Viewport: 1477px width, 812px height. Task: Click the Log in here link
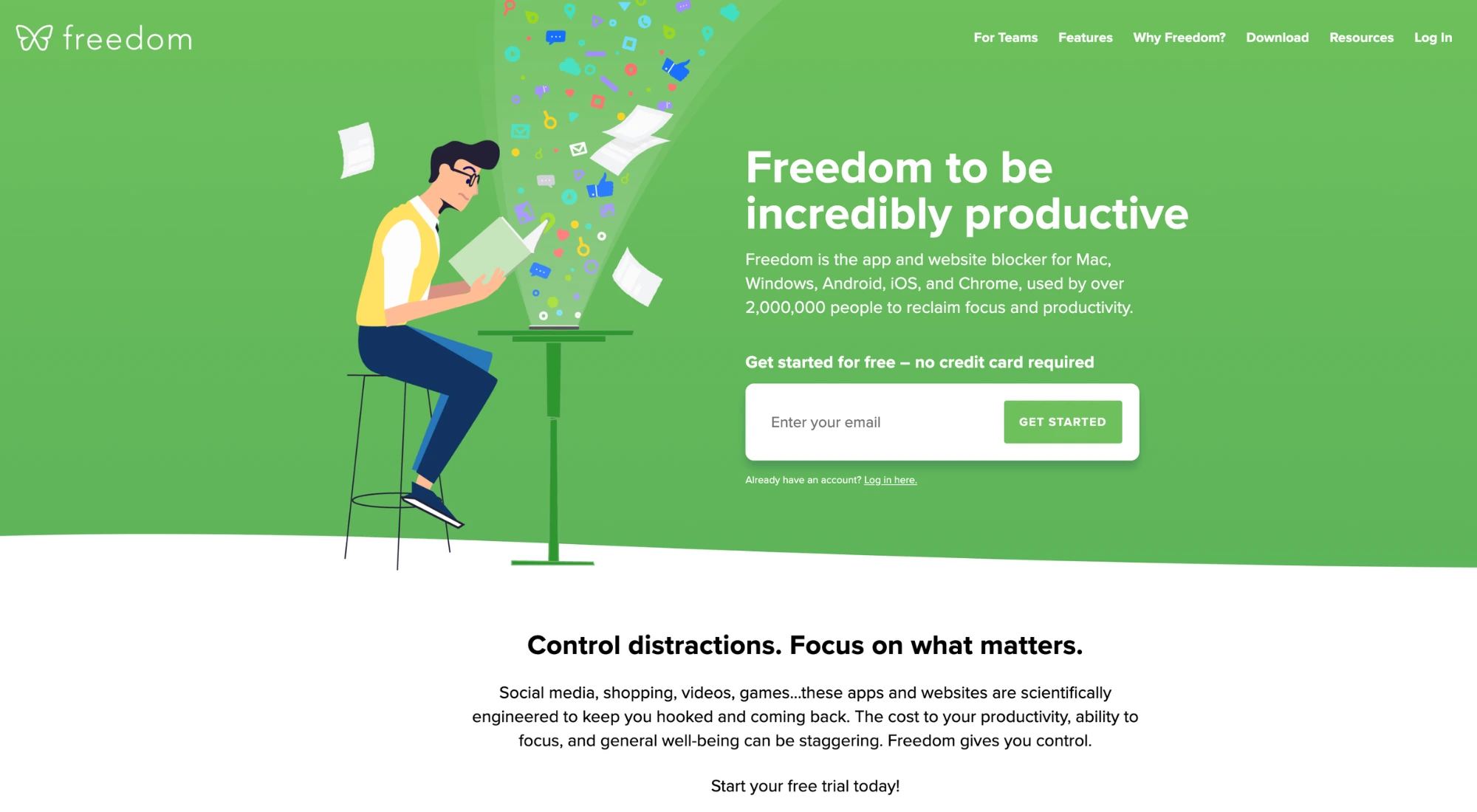tap(889, 479)
